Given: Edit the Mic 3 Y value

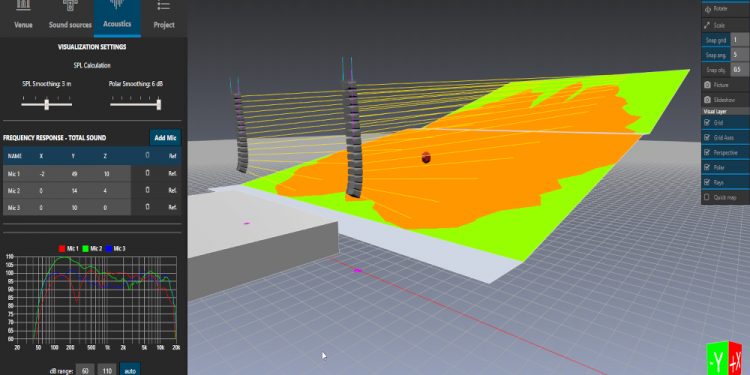Looking at the screenshot, I should tap(75, 207).
